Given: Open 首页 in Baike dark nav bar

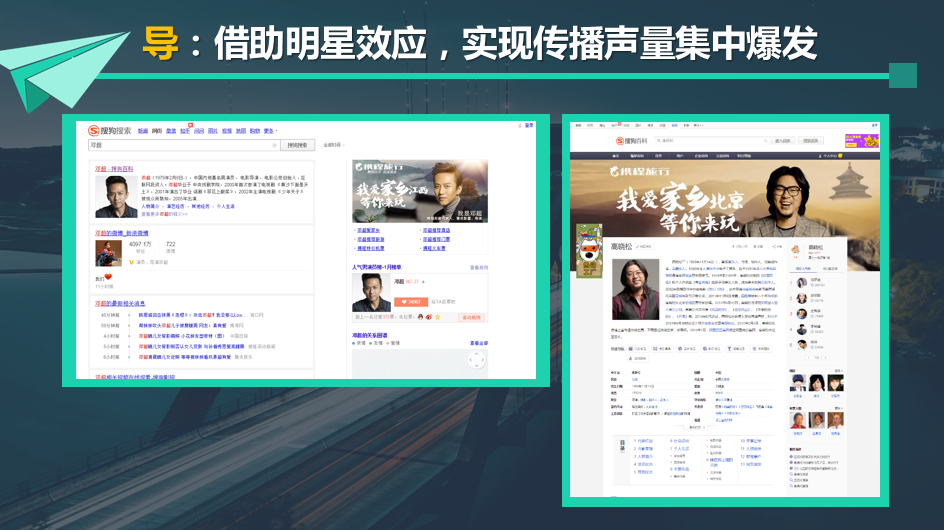Looking at the screenshot, I should pos(615,156).
